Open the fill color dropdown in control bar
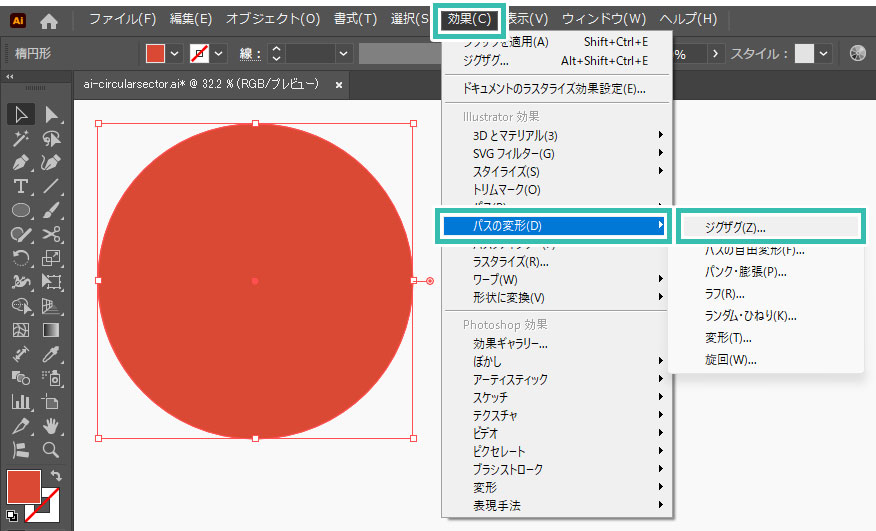 (x=176, y=54)
